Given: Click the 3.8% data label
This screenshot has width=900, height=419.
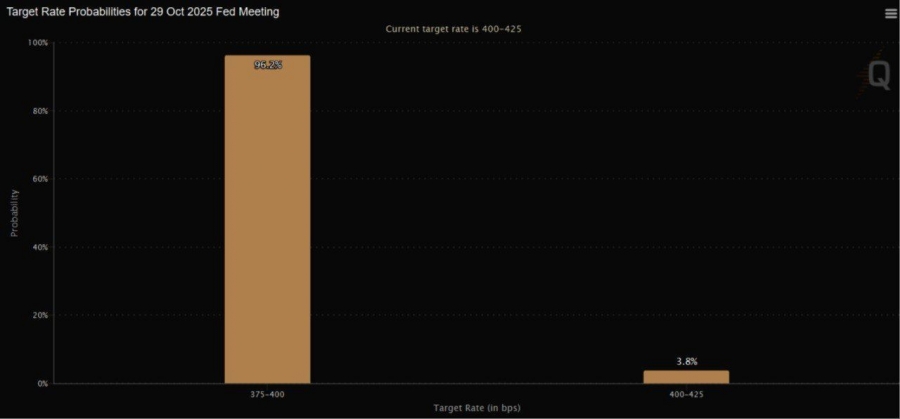Looking at the screenshot, I should 686,362.
